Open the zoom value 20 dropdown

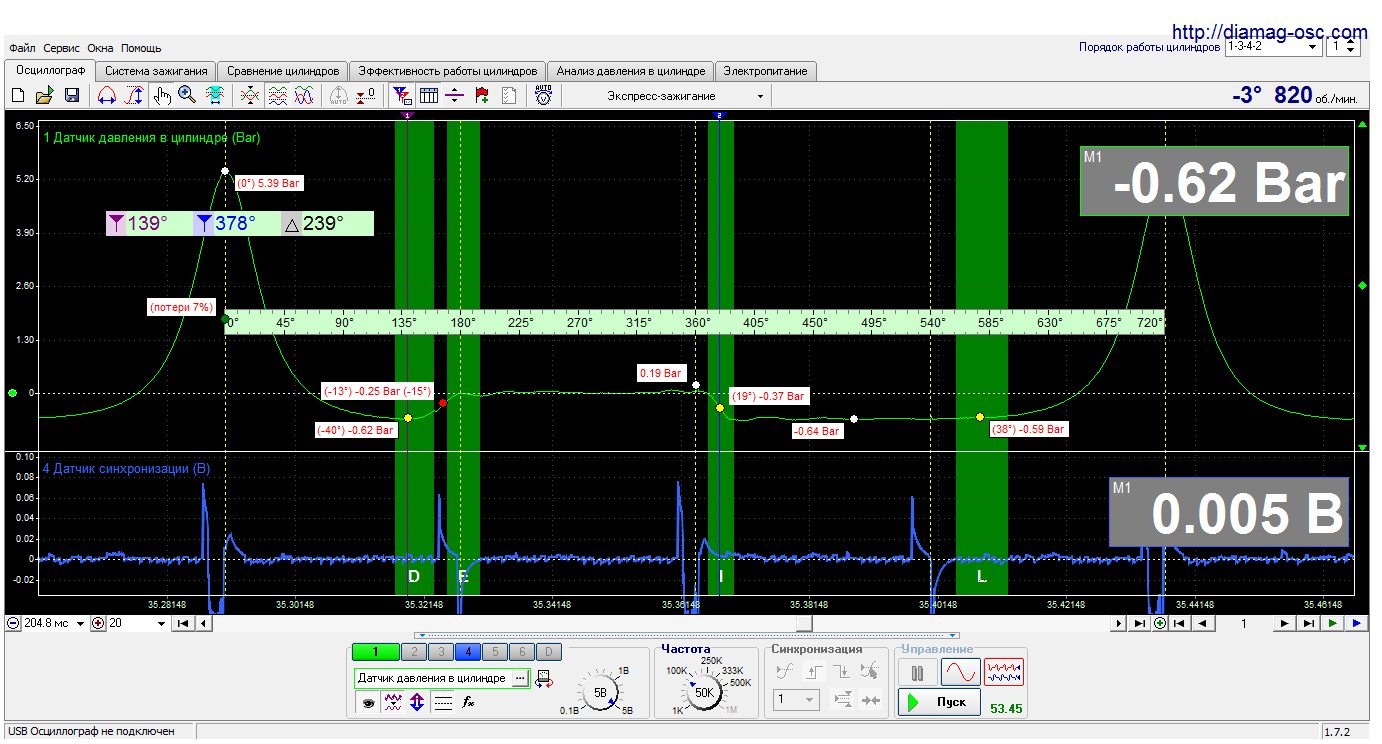coord(161,623)
